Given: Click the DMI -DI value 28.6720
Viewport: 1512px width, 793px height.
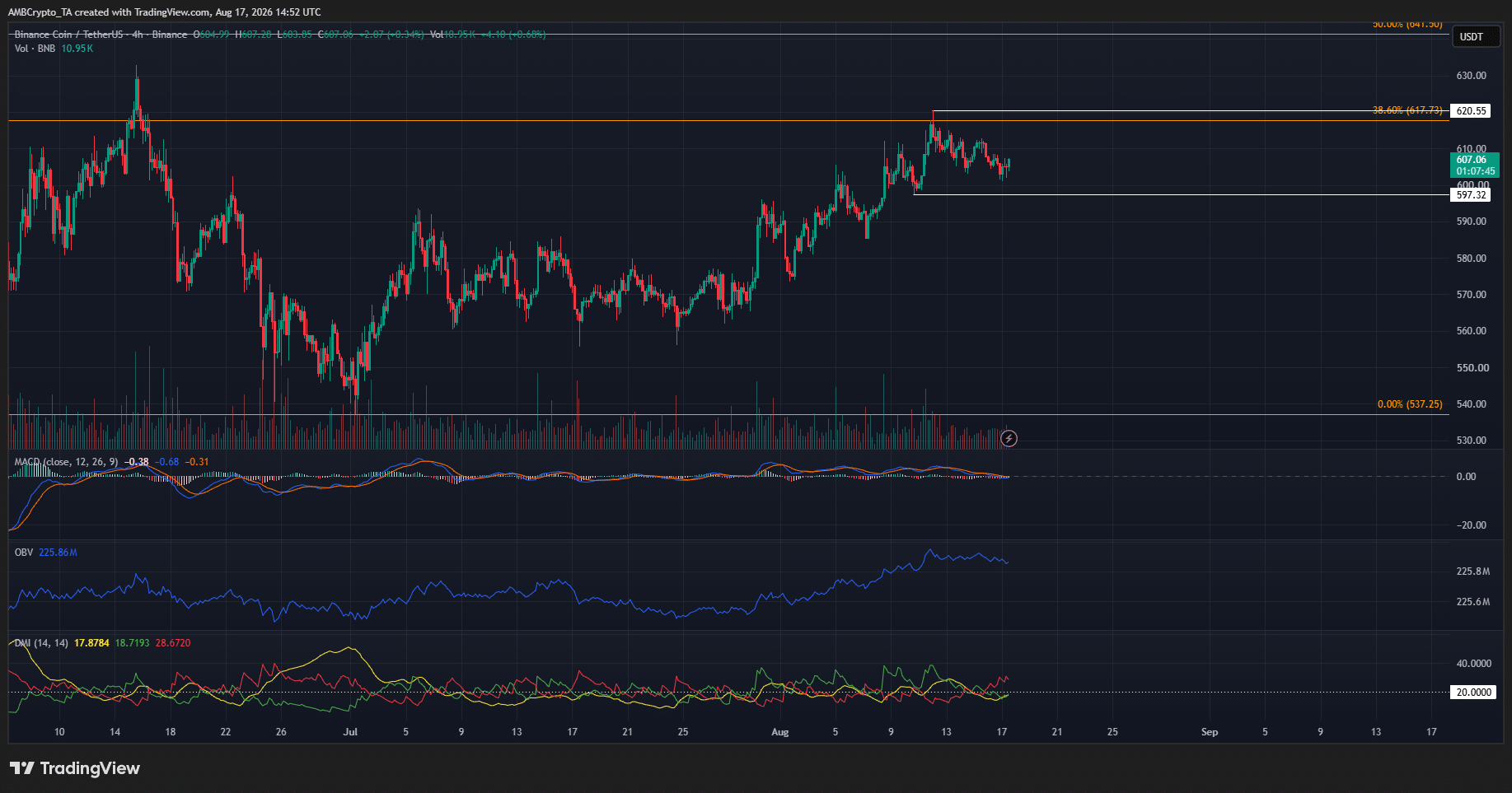Looking at the screenshot, I should [x=173, y=643].
